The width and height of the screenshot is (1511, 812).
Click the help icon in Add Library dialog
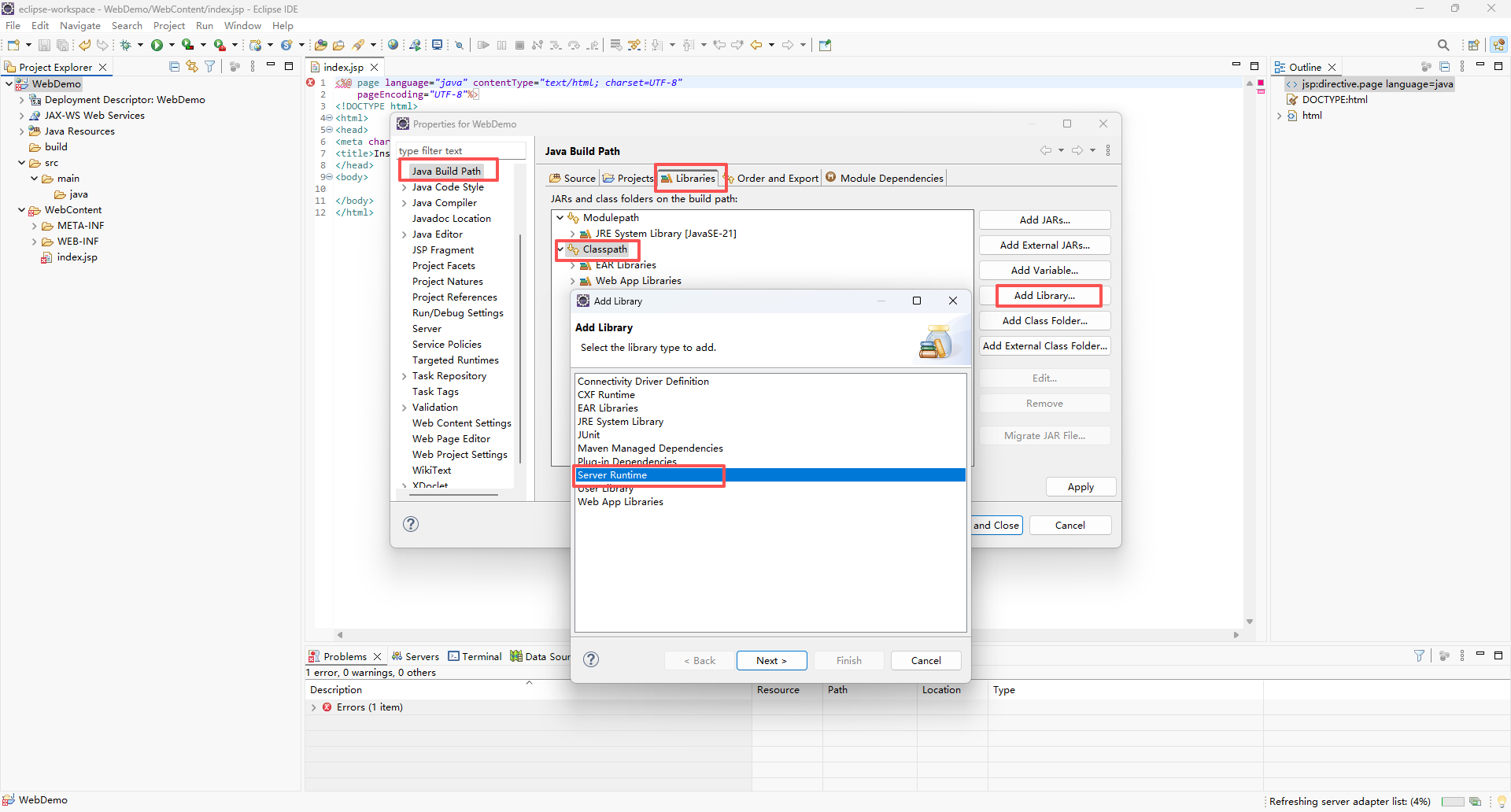click(x=591, y=659)
